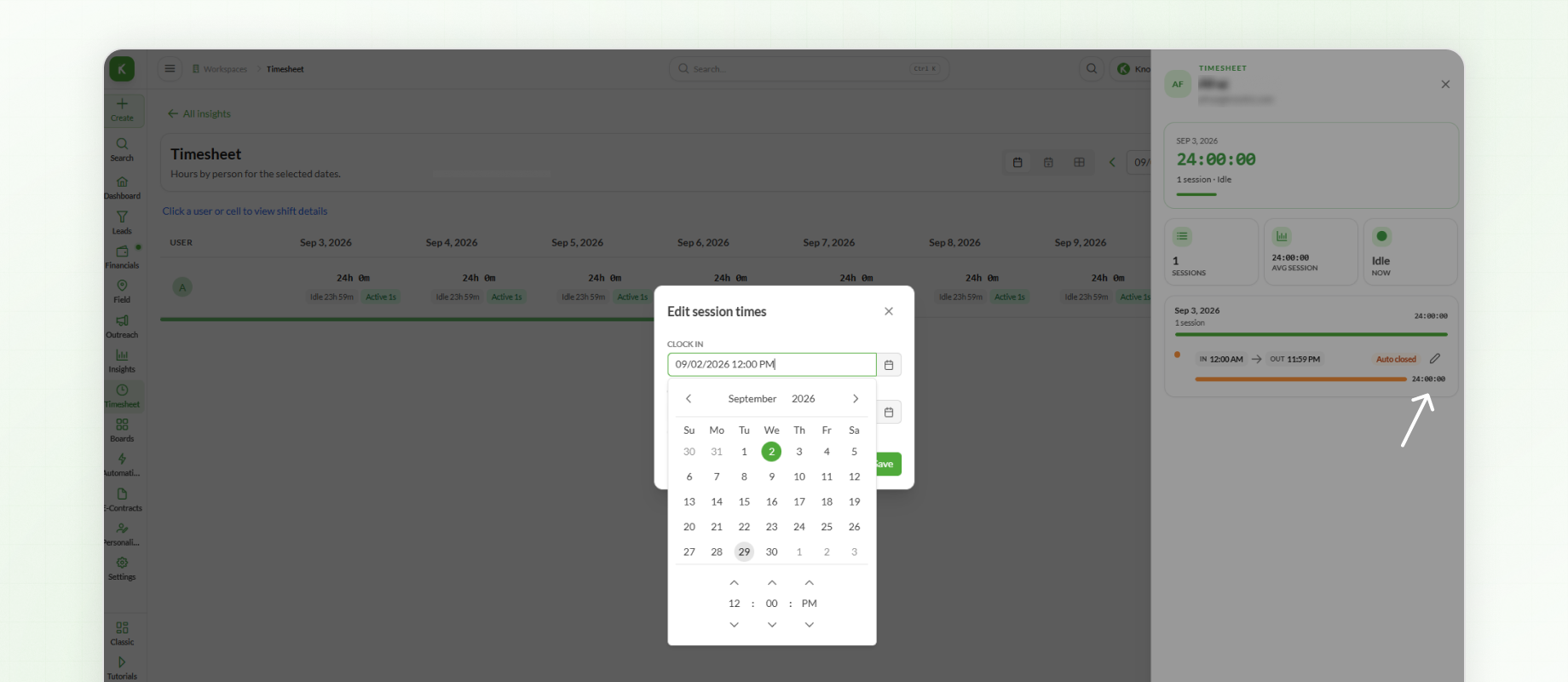Close the Edit session times dialog
This screenshot has width=1568, height=682.
[889, 311]
